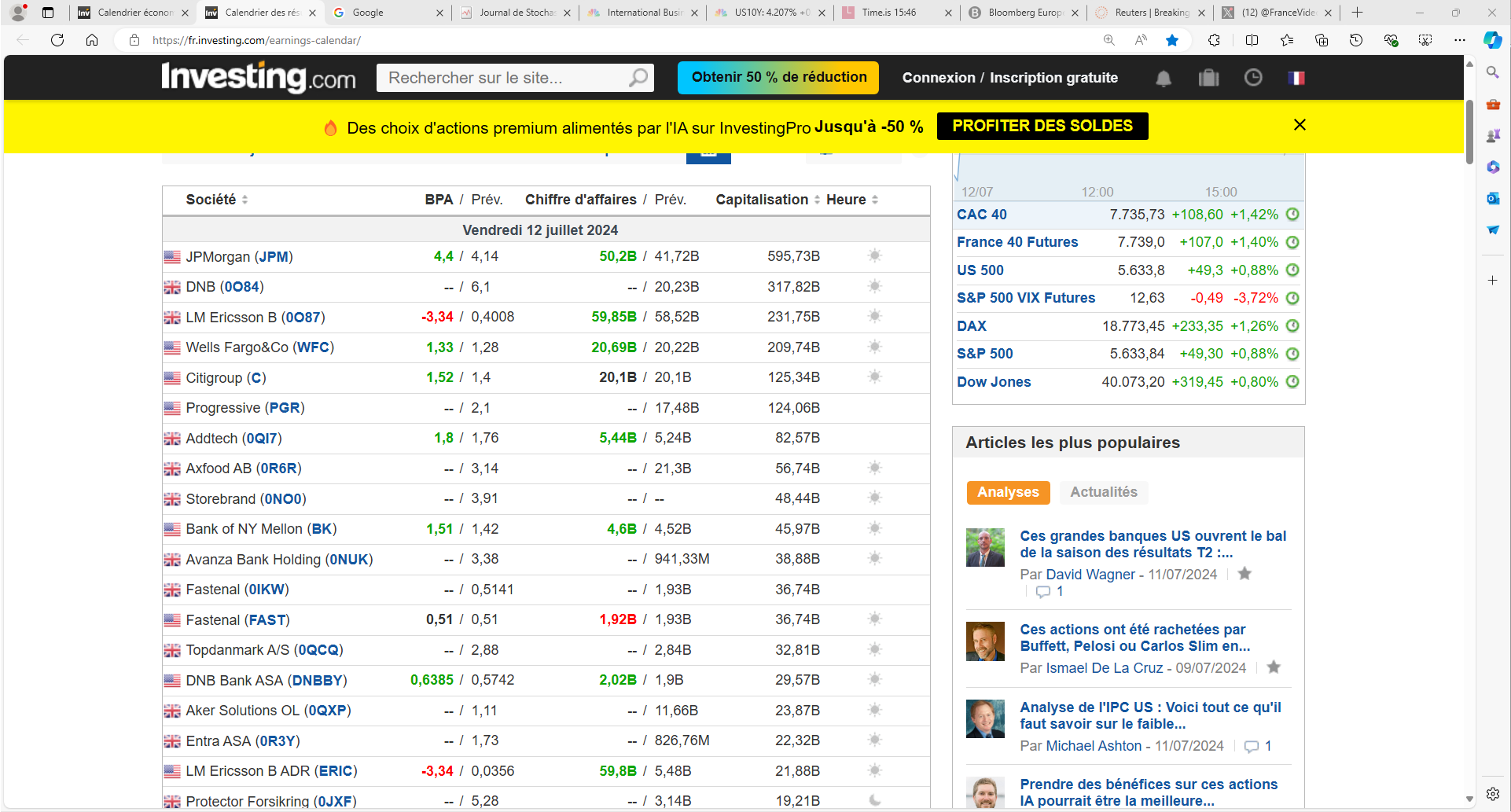
Task: Open the Edge extensions puzzle icon
Action: [x=1214, y=40]
